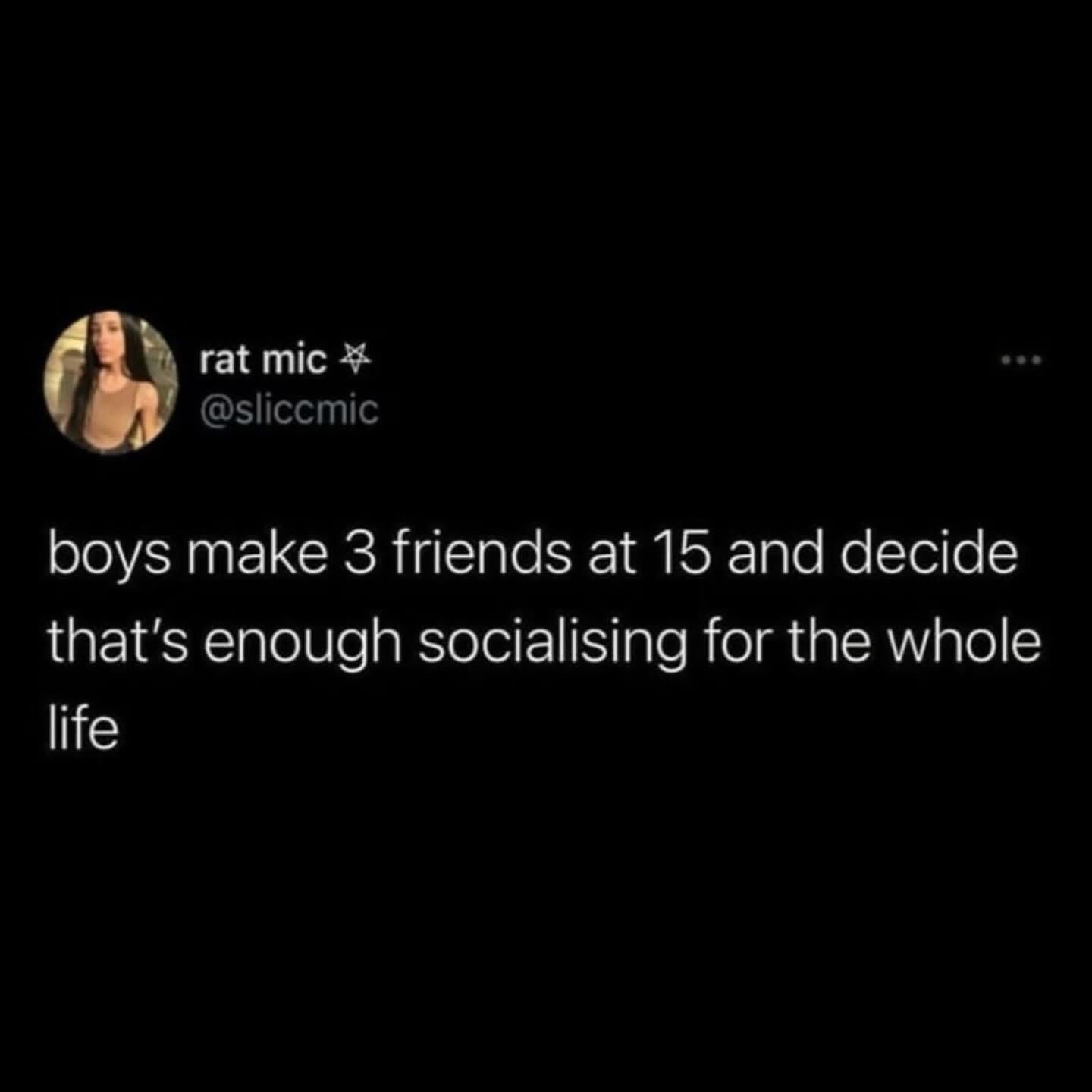Open rat mic's circular profile picture
The width and height of the screenshot is (1092, 1092).
pos(111,382)
